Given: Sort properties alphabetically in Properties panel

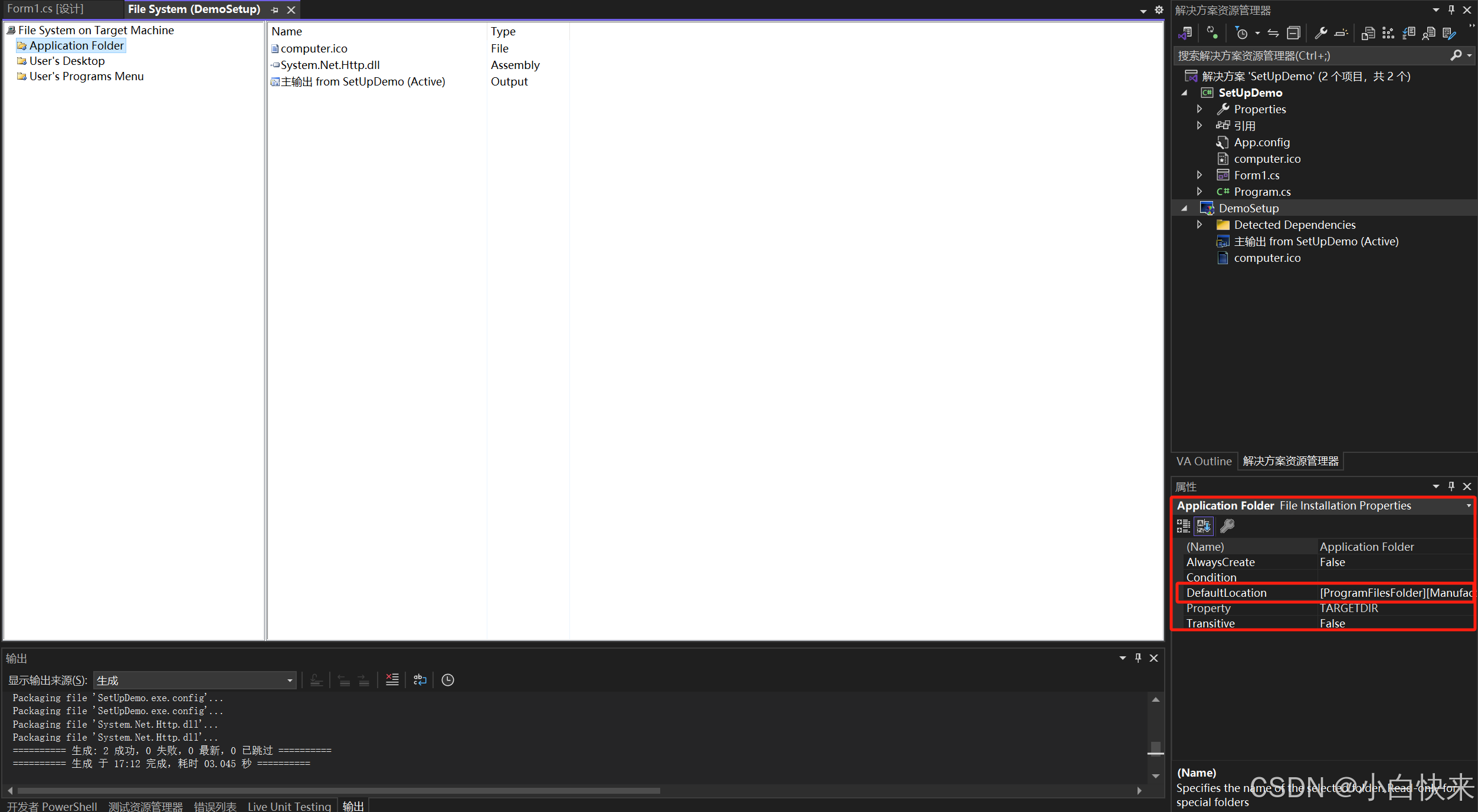Looking at the screenshot, I should 1204,526.
